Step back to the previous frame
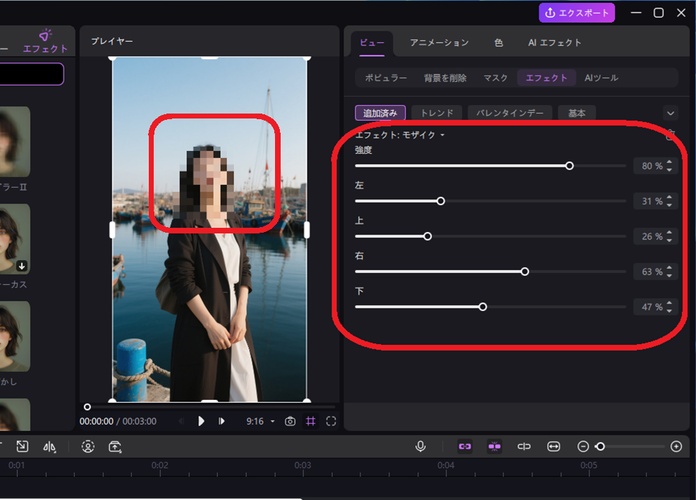 [x=182, y=421]
